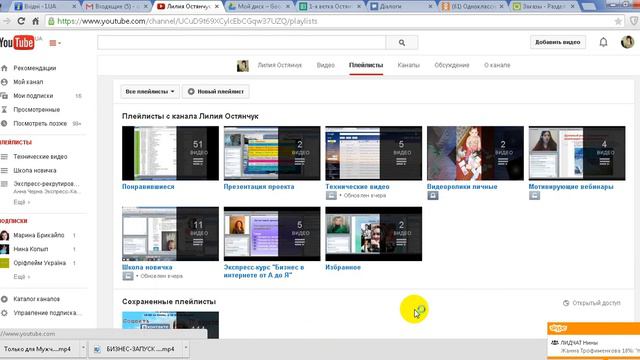Click the YouTube logo
The width and height of the screenshot is (640, 360).
[x=17, y=42]
